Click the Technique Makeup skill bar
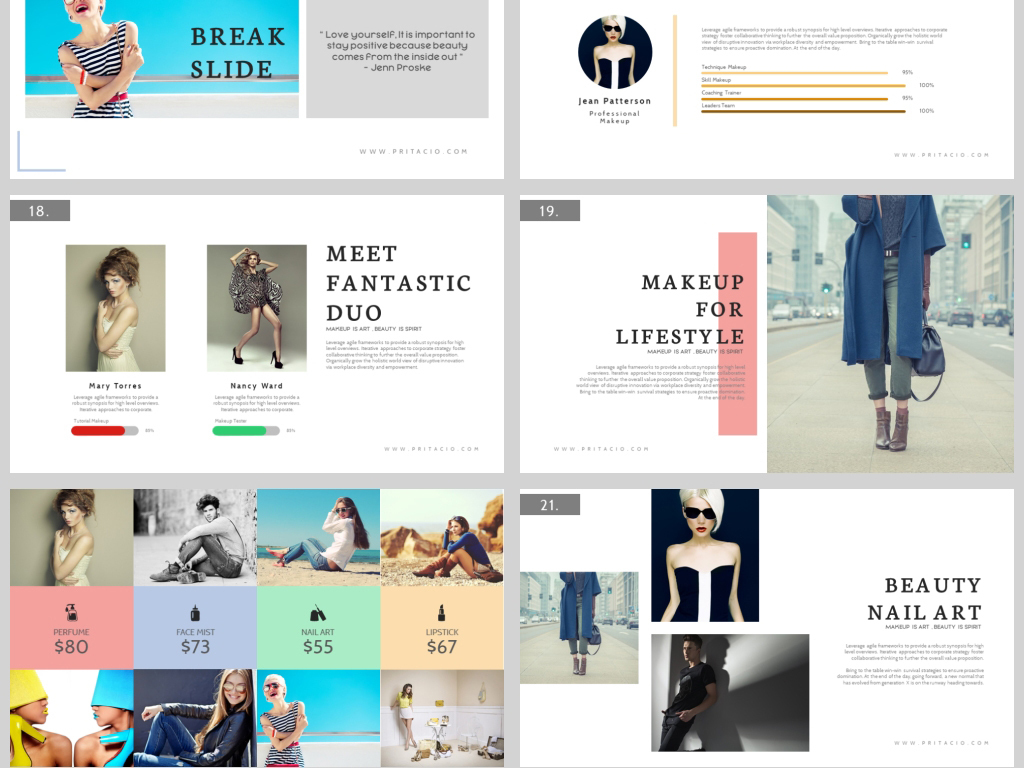The height and width of the screenshot is (768, 1024). coord(794,72)
